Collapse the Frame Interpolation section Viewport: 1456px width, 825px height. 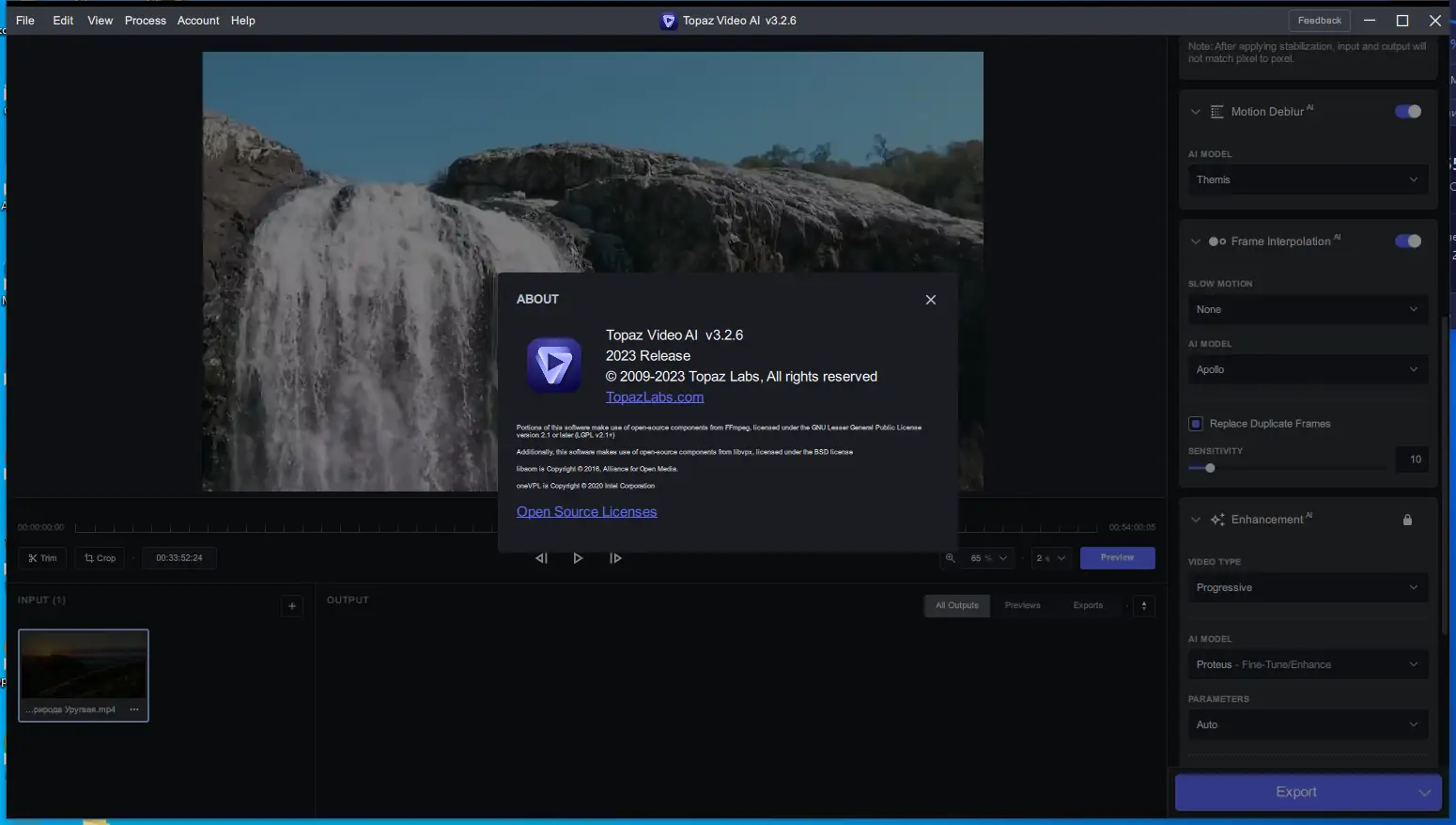tap(1195, 241)
